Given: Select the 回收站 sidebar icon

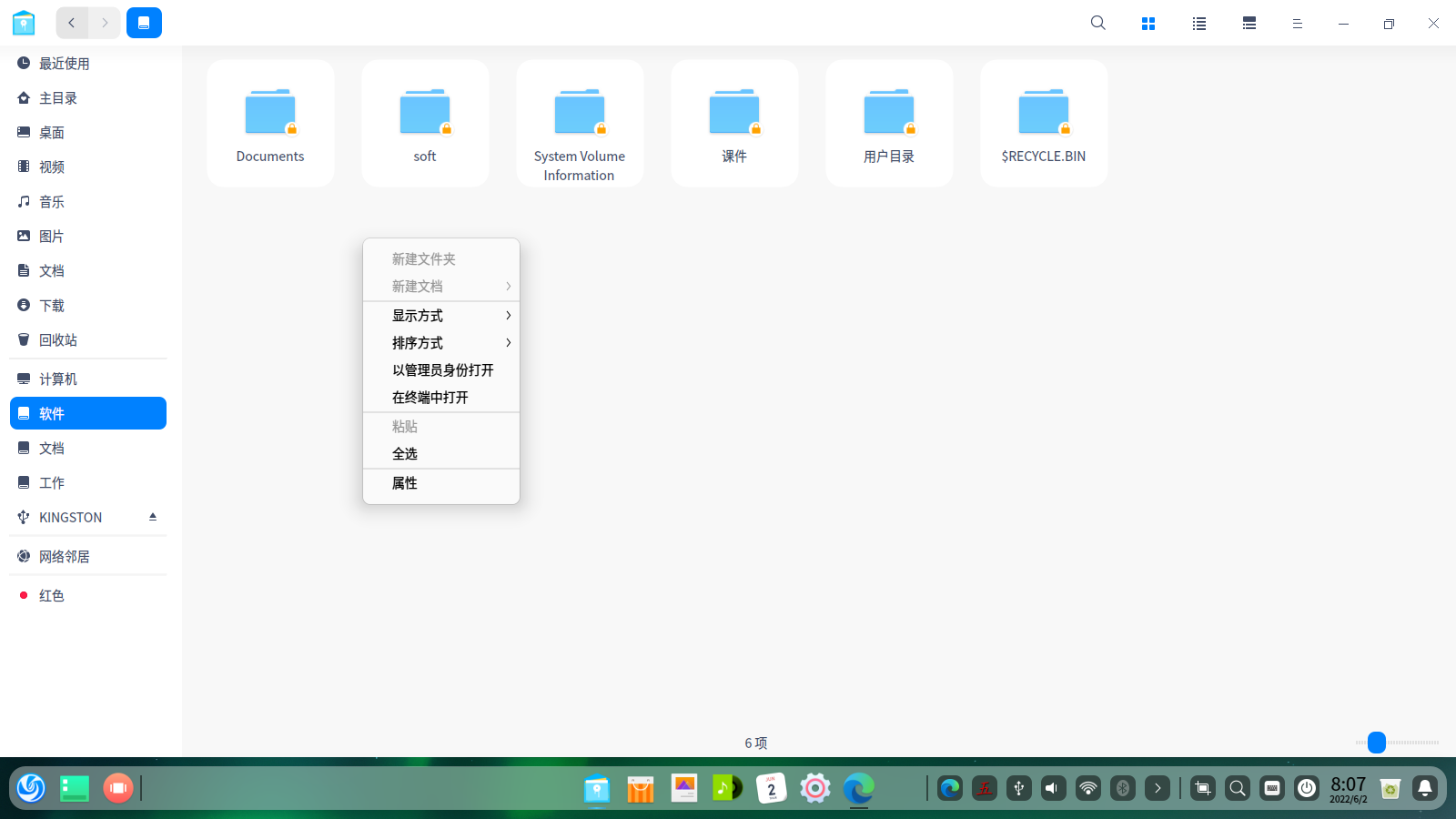Looking at the screenshot, I should tap(24, 339).
